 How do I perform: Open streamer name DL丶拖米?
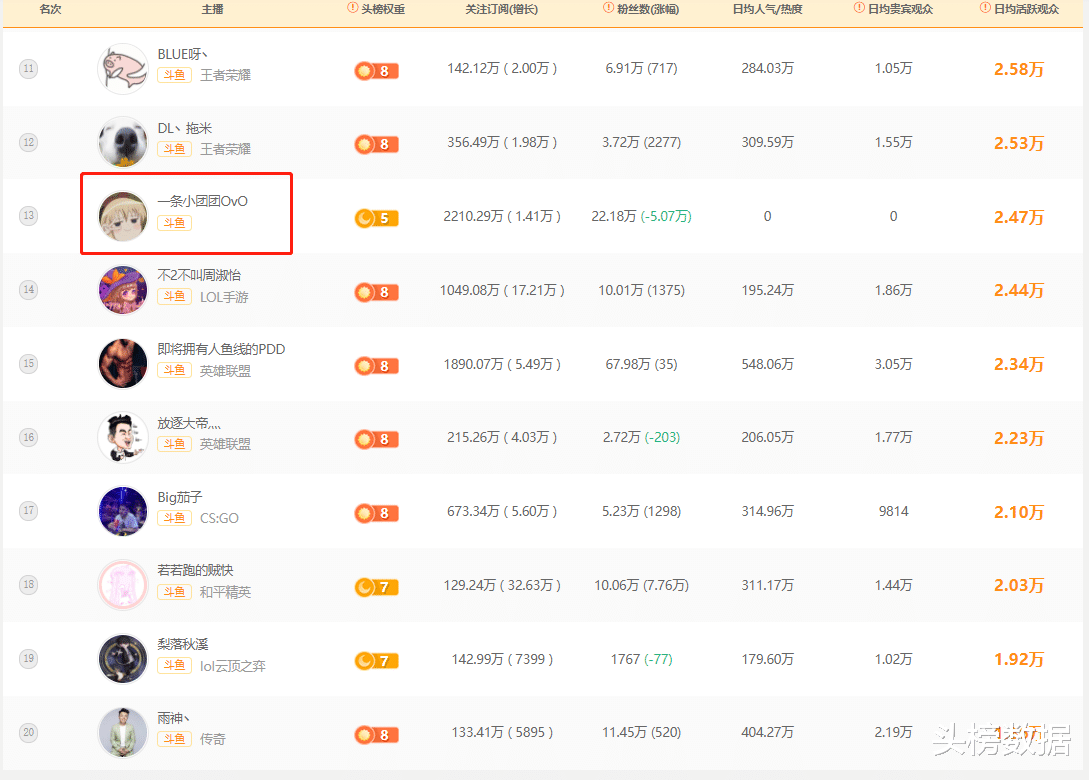click(185, 128)
